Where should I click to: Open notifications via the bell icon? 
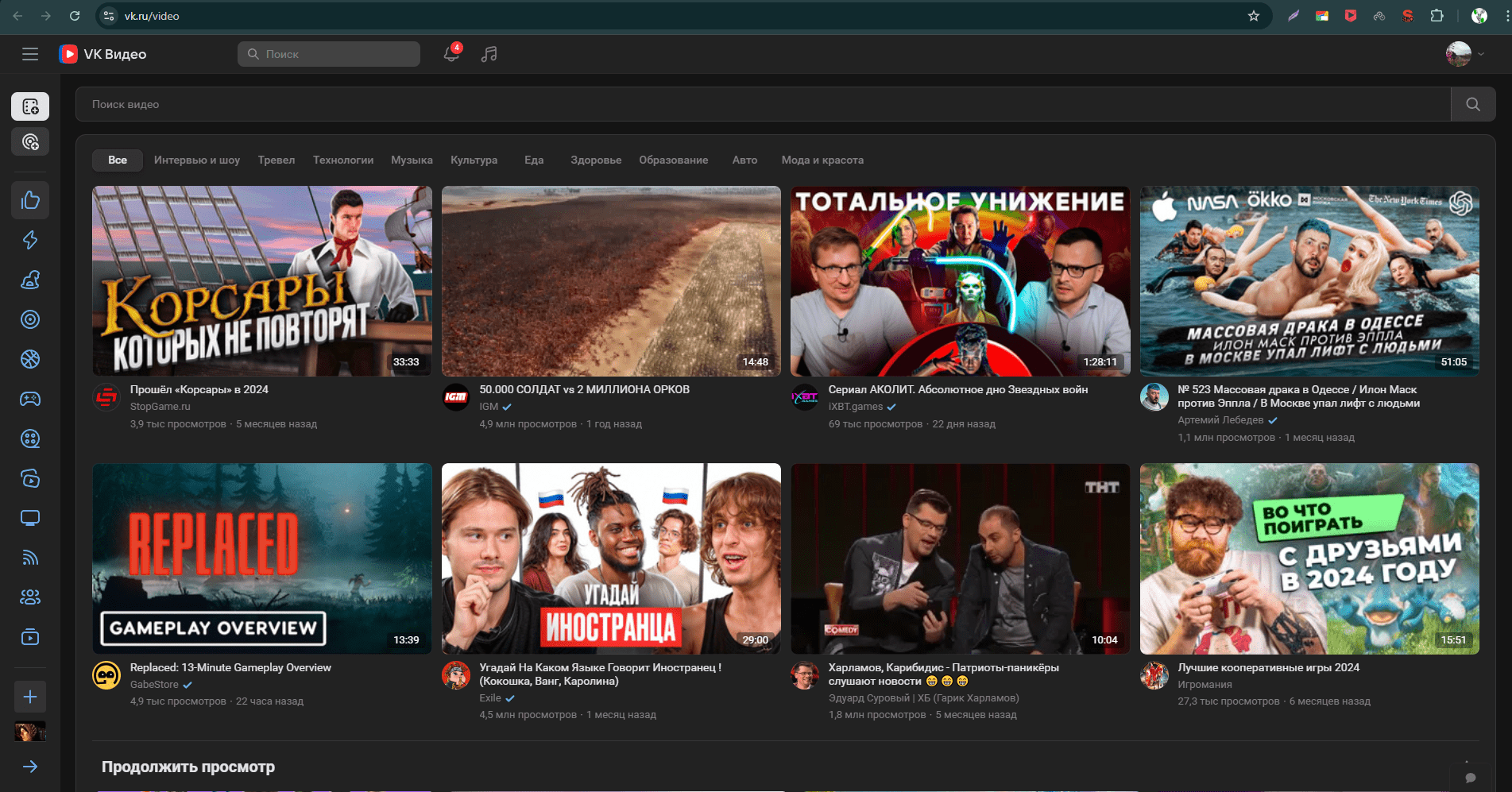[451, 54]
